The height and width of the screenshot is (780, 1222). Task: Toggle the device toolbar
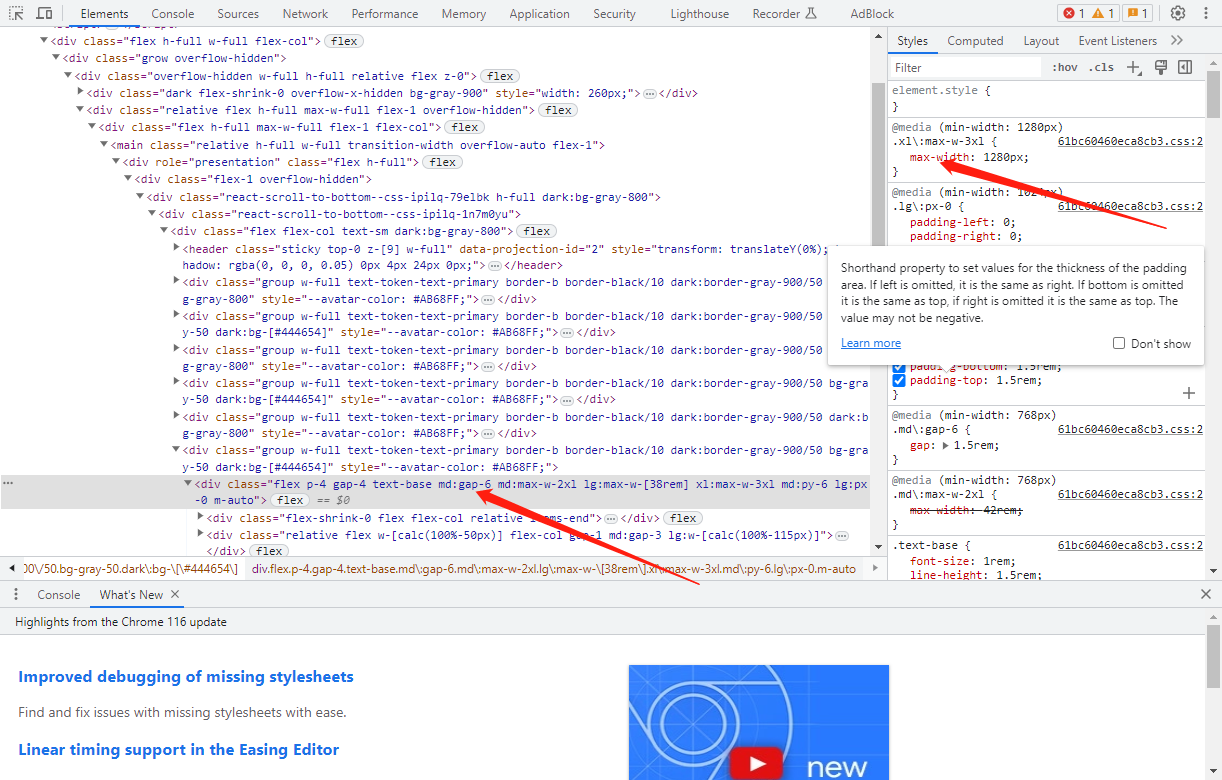coord(43,13)
